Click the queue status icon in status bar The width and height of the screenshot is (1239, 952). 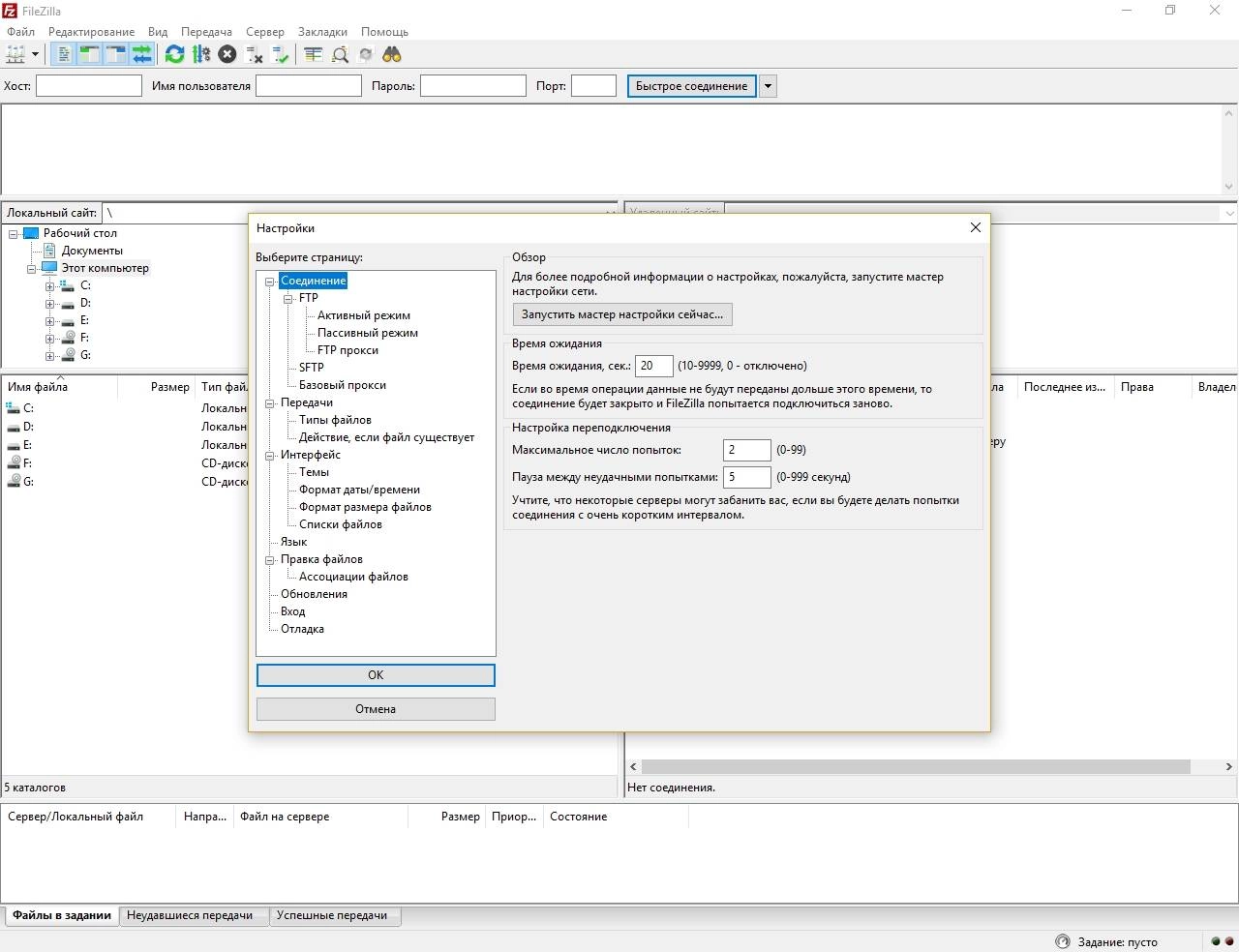pos(1063,941)
